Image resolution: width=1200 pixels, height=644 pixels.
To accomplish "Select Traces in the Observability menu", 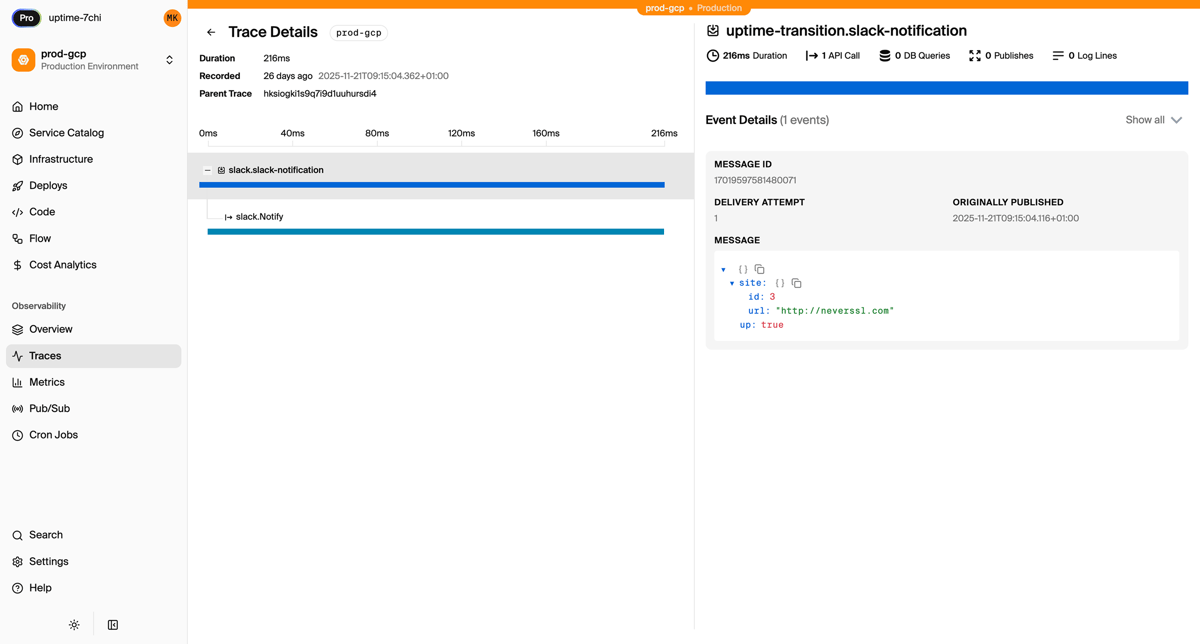I will (x=43, y=355).
